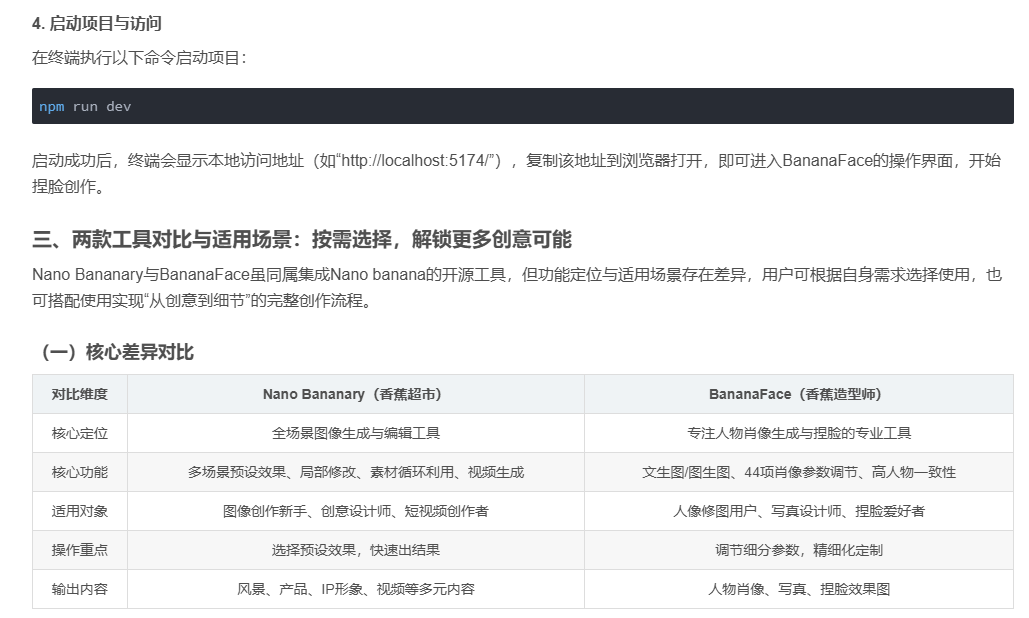The width and height of the screenshot is (1029, 618).
Task: Click the text "在终端执行以下命令启动项目:"
Action: [x=139, y=58]
